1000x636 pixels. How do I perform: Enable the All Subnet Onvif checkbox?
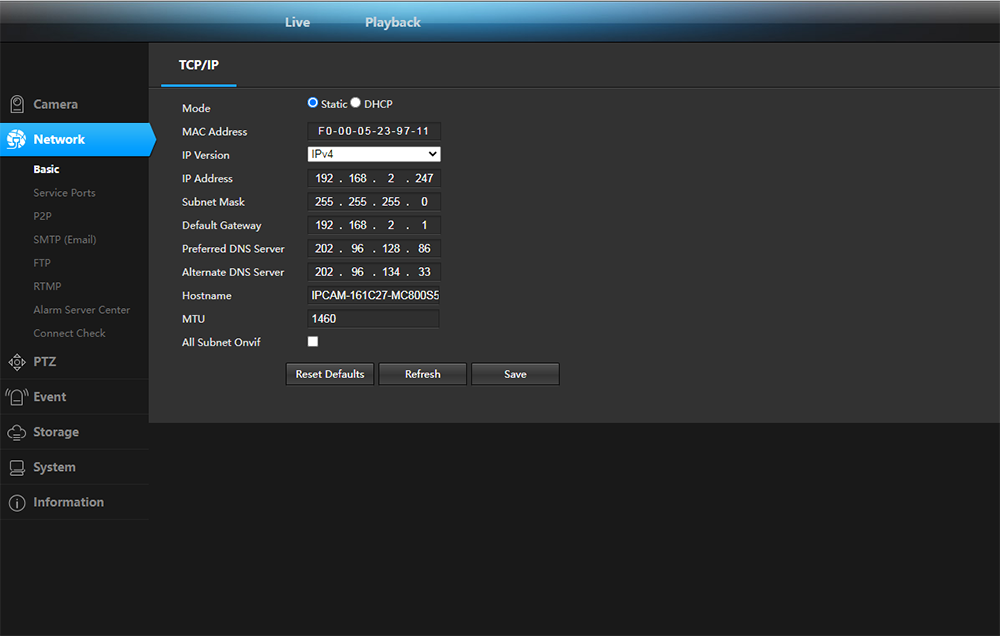313,341
